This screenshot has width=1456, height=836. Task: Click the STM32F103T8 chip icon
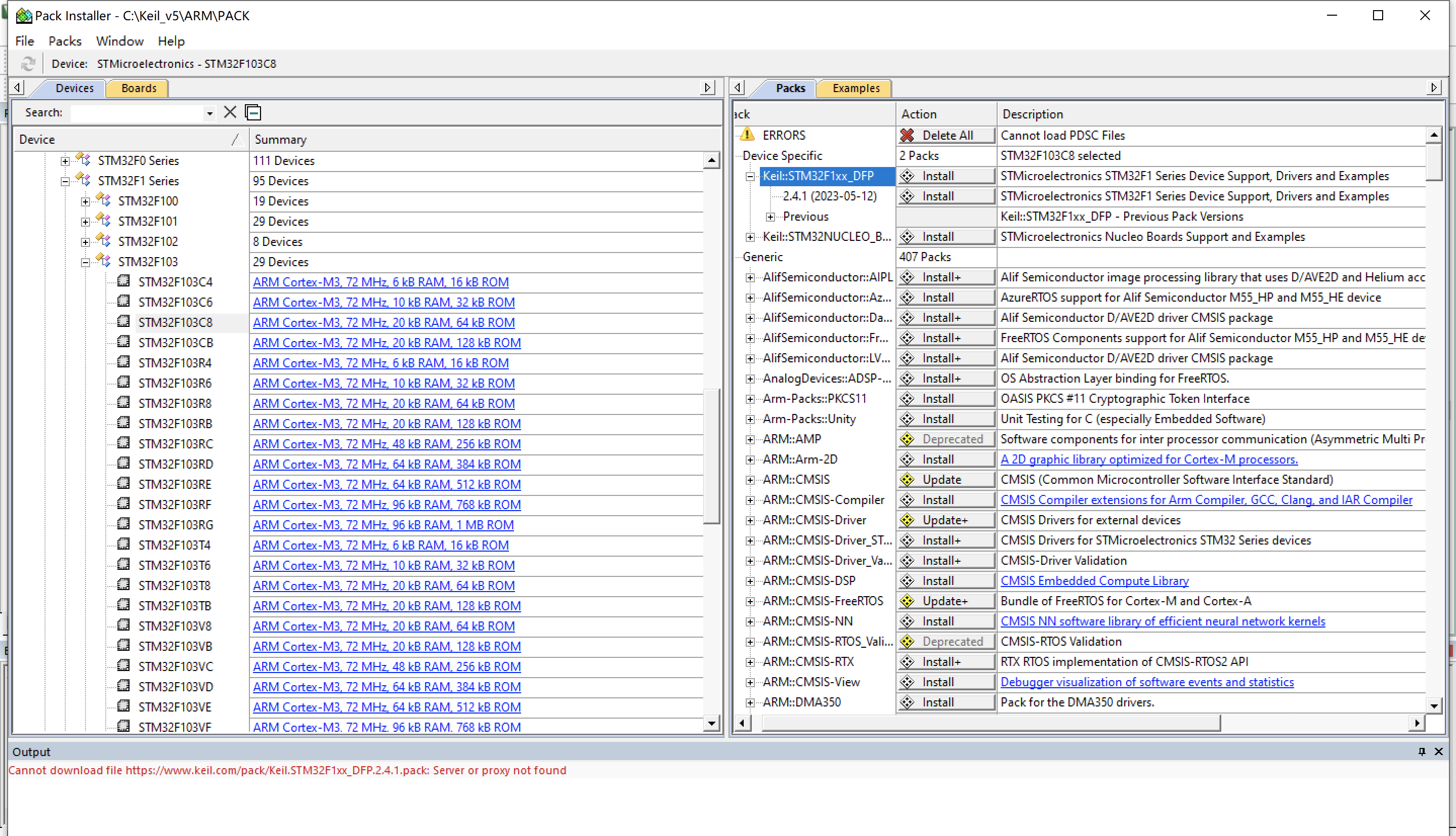click(123, 584)
